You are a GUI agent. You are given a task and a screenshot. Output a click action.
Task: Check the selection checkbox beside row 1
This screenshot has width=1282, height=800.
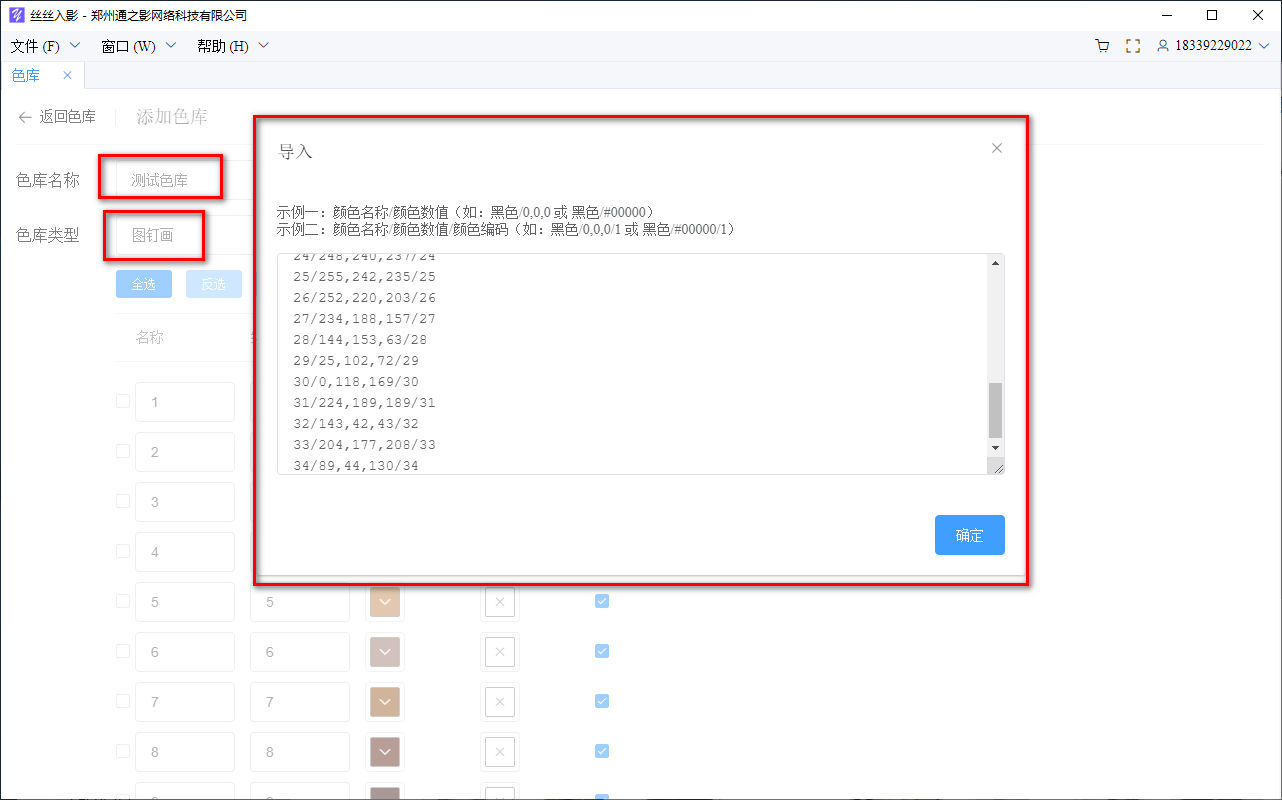pyautogui.click(x=122, y=401)
